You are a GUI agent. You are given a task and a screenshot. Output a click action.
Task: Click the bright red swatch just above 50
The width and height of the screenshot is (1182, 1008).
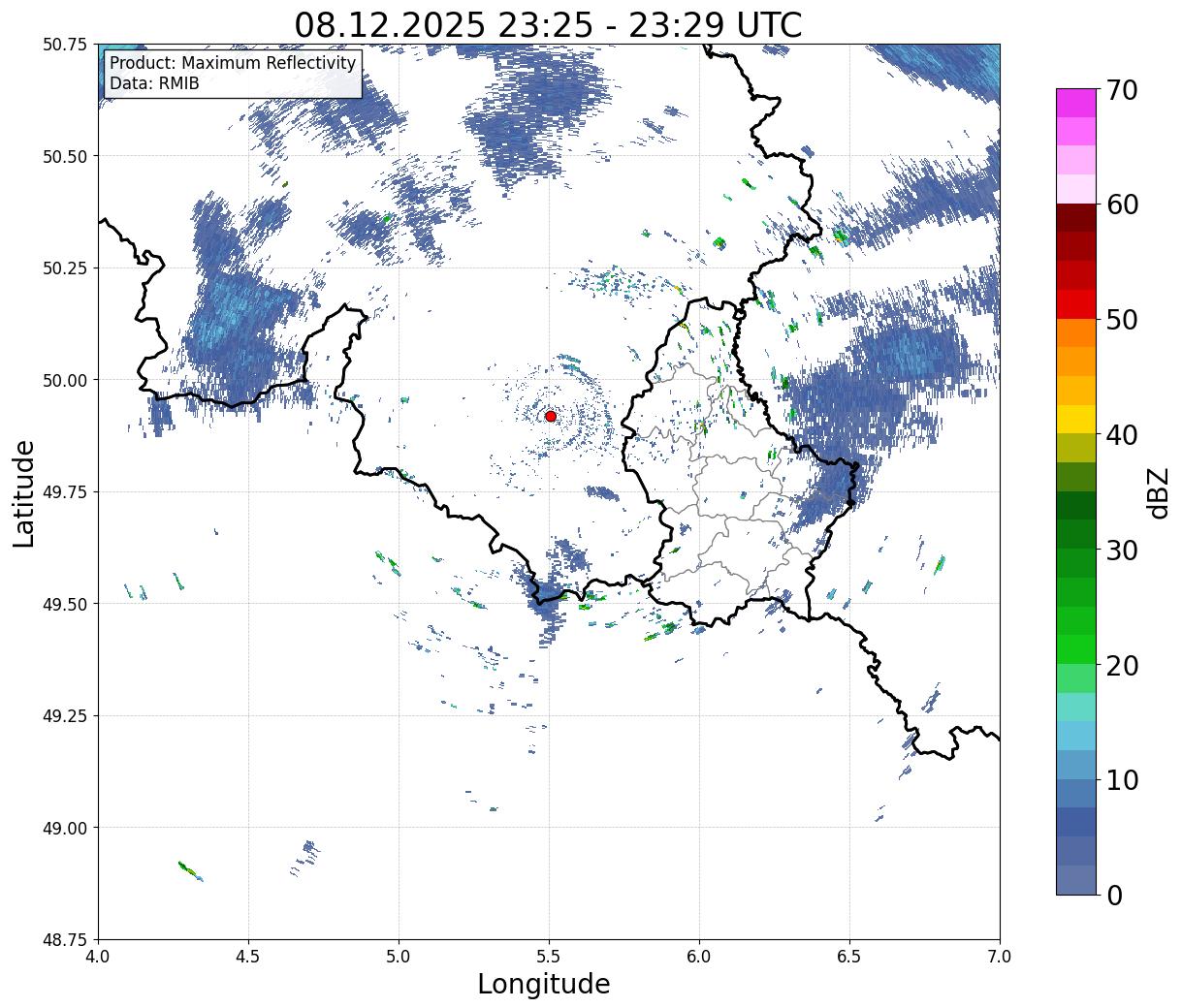click(x=1076, y=304)
